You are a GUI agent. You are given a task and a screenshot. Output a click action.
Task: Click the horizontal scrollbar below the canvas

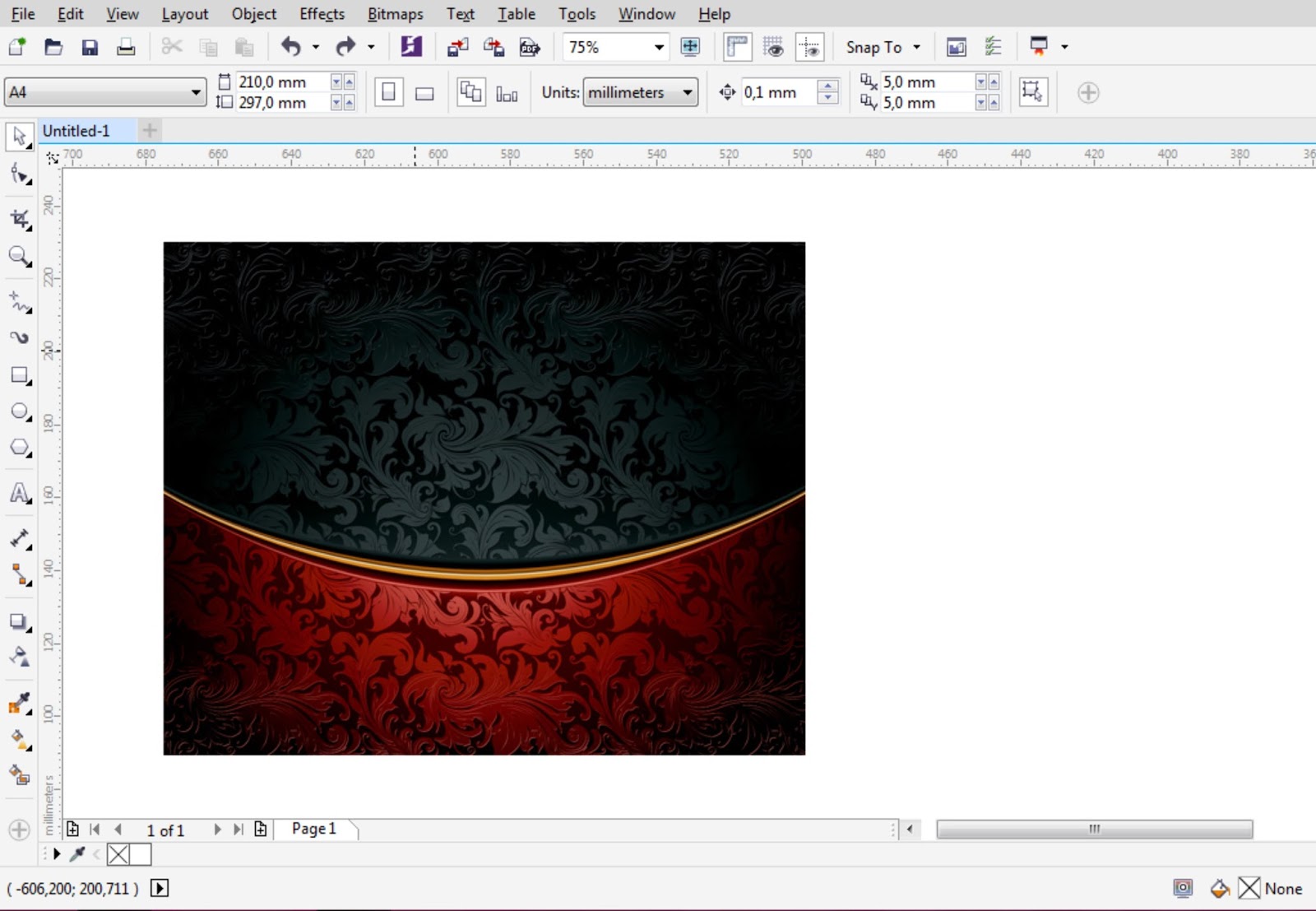coord(1094,830)
